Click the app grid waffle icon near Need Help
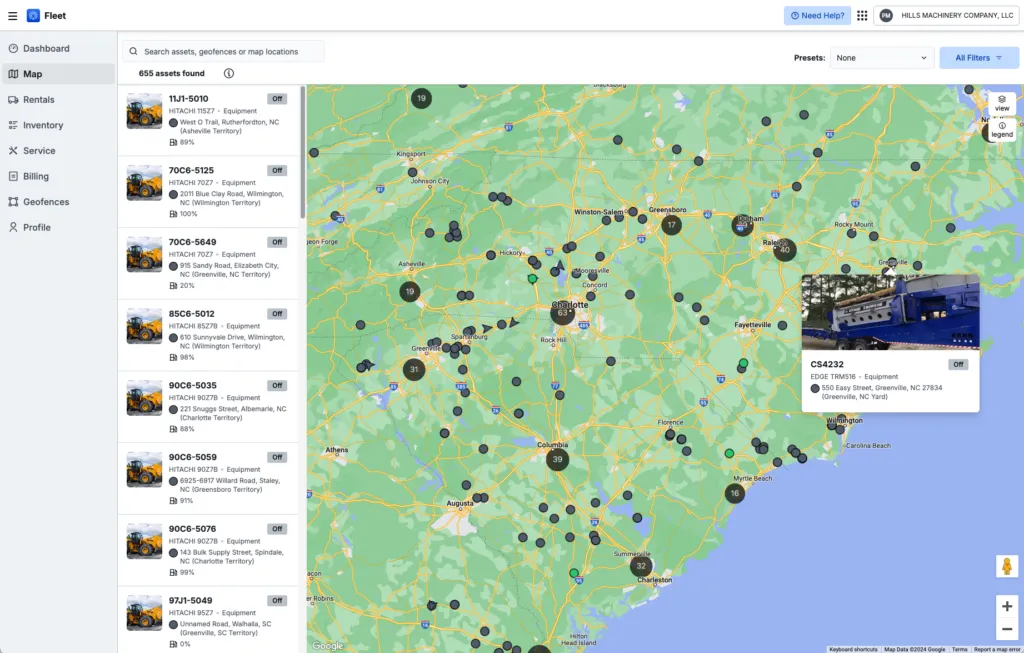Screen dimensions: 1024x653 (x=861, y=15)
